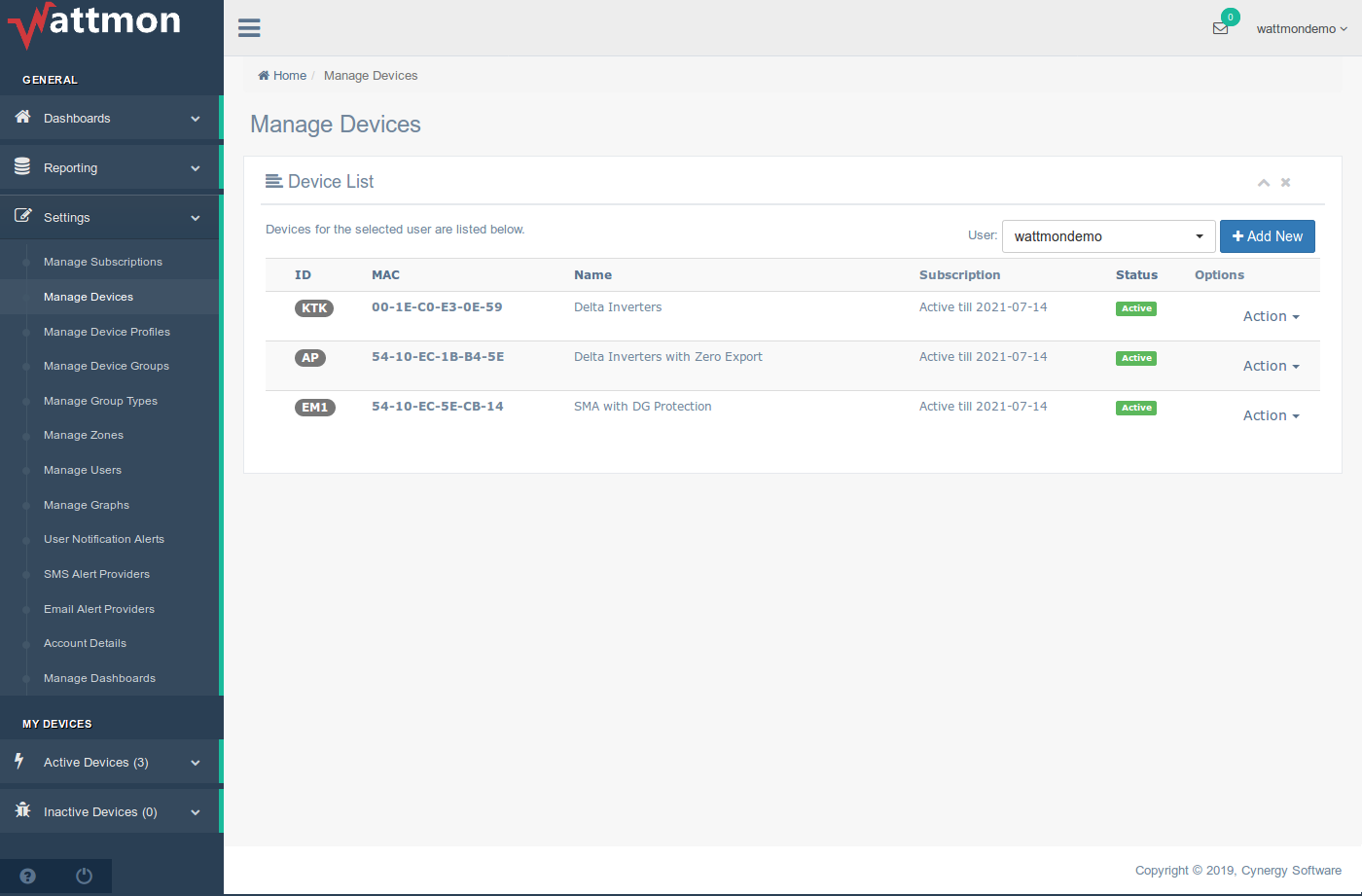Click the help question mark icon

point(27,876)
